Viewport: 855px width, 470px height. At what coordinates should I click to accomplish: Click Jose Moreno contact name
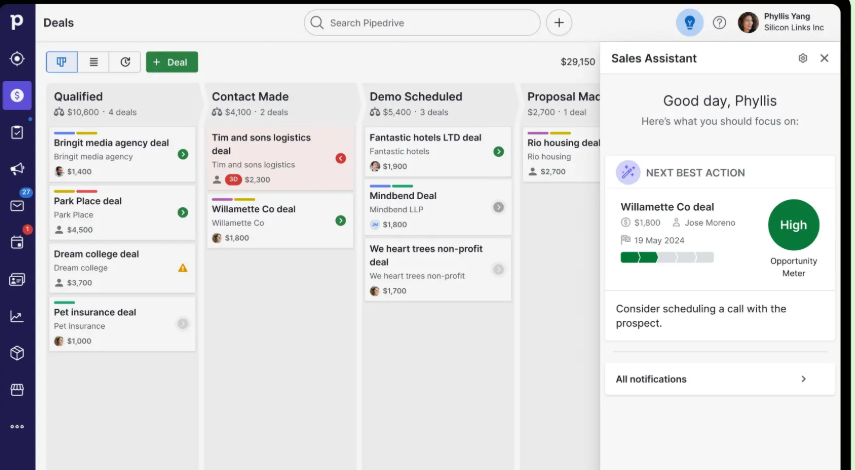click(710, 222)
